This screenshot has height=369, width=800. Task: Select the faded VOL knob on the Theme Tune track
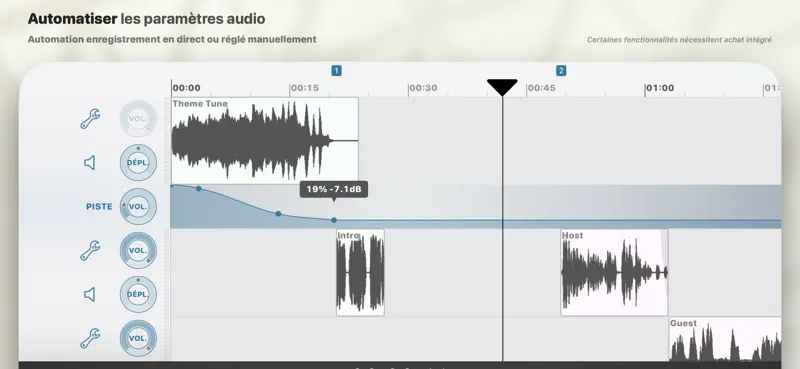138,119
